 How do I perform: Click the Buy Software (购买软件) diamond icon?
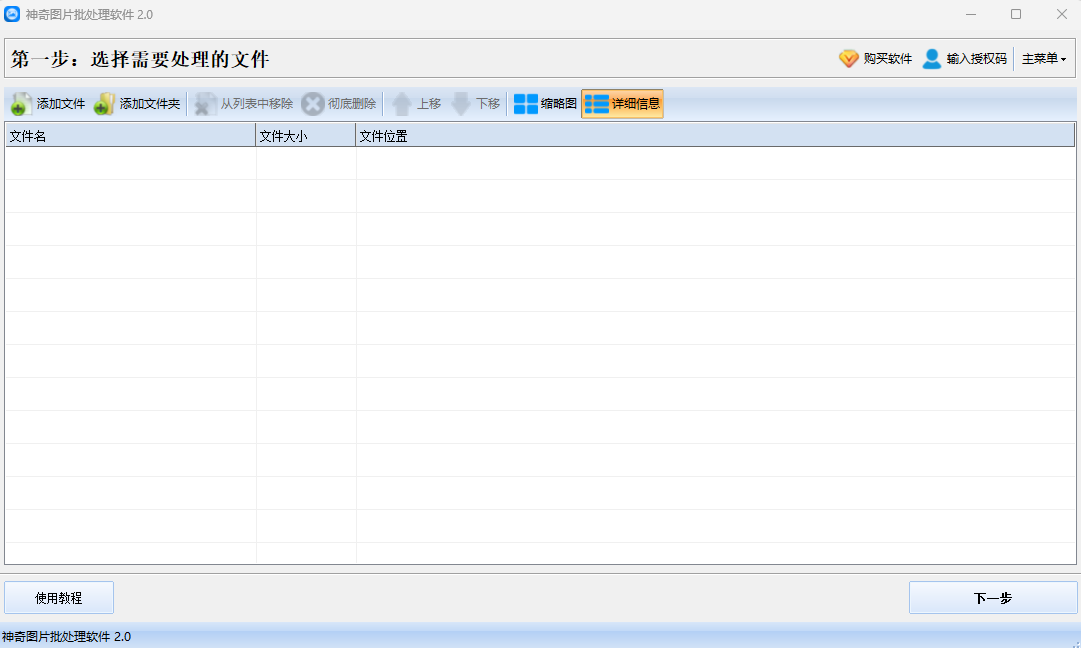[849, 59]
